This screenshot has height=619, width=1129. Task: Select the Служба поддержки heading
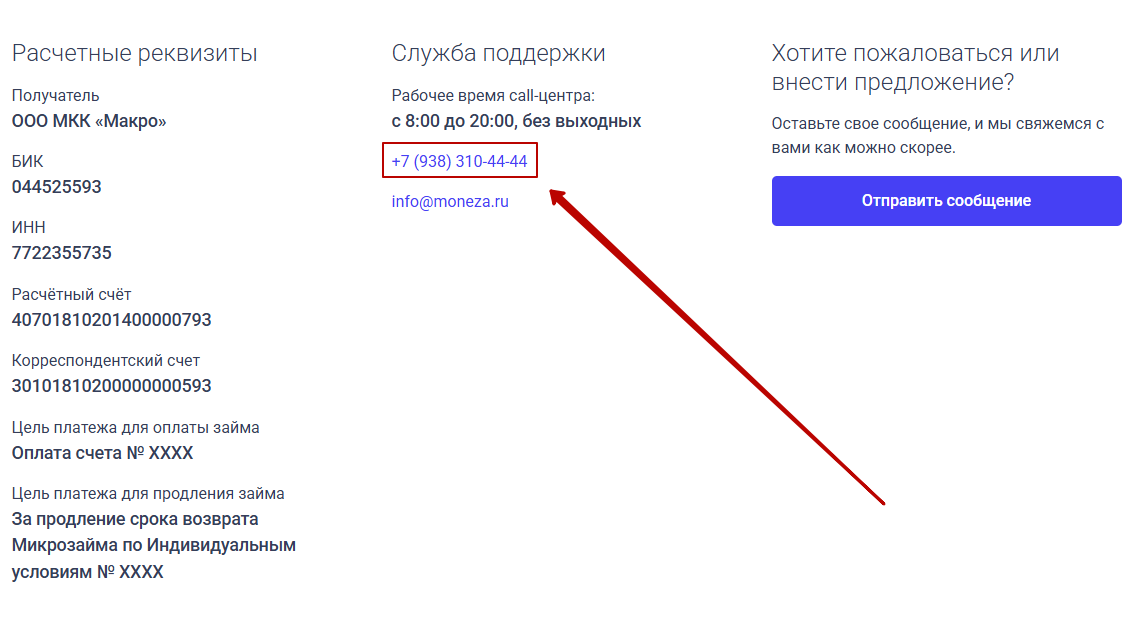498,53
